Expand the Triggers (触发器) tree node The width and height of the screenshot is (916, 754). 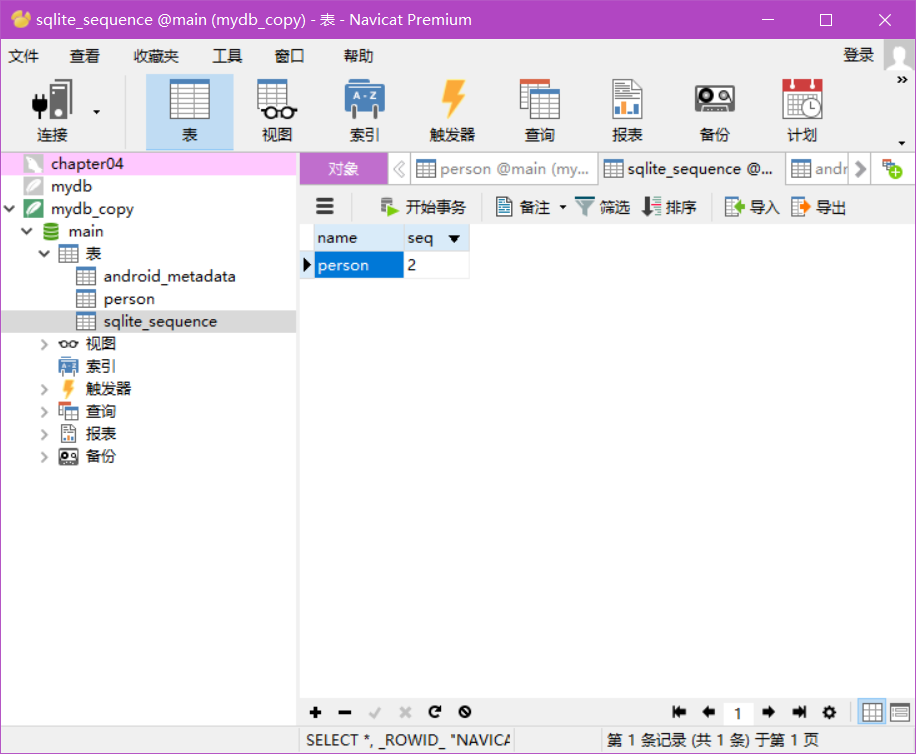point(44,389)
